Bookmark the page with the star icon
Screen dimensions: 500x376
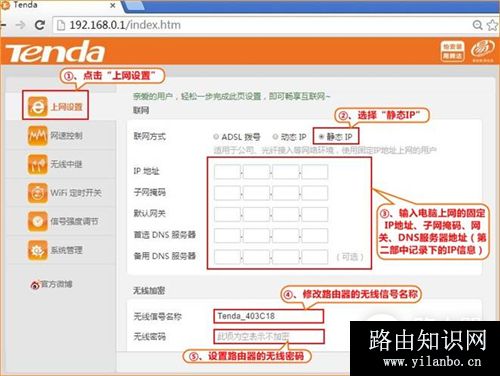493,25
